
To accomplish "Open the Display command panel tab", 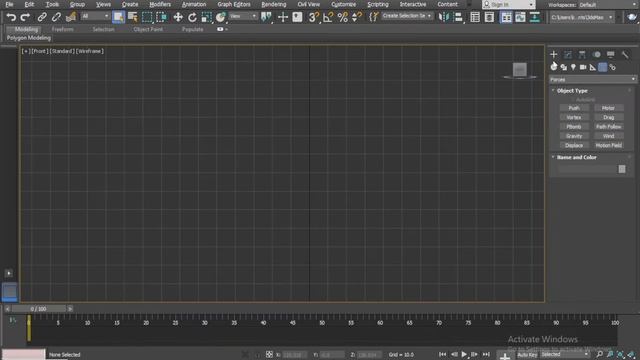I will 611,54.
